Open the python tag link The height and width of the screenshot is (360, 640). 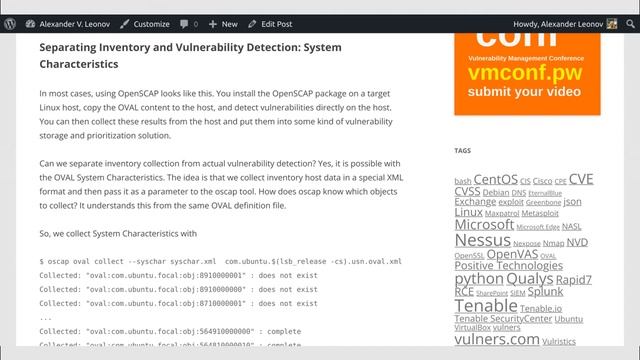click(479, 279)
